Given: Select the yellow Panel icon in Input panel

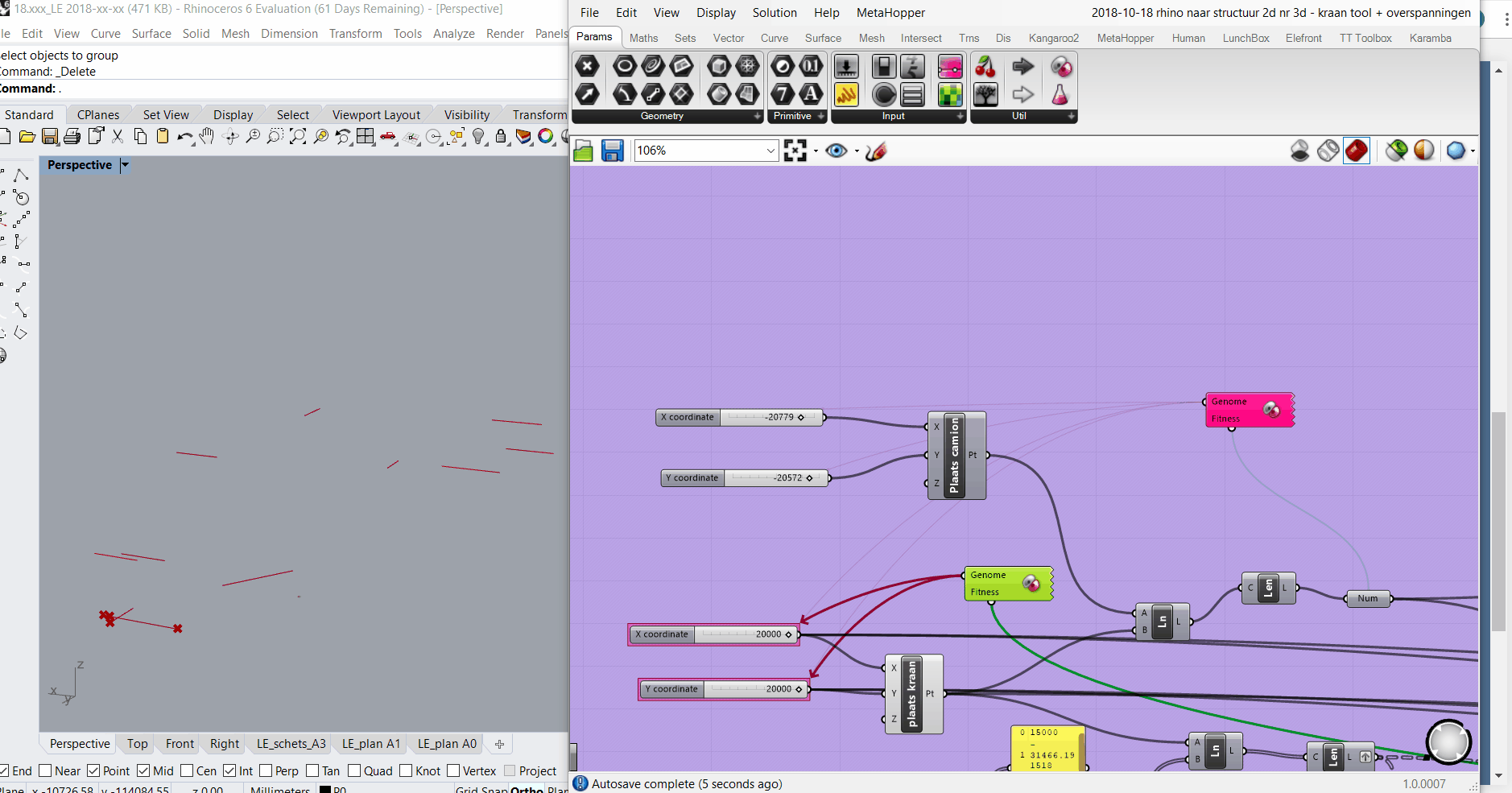Looking at the screenshot, I should coord(846,94).
